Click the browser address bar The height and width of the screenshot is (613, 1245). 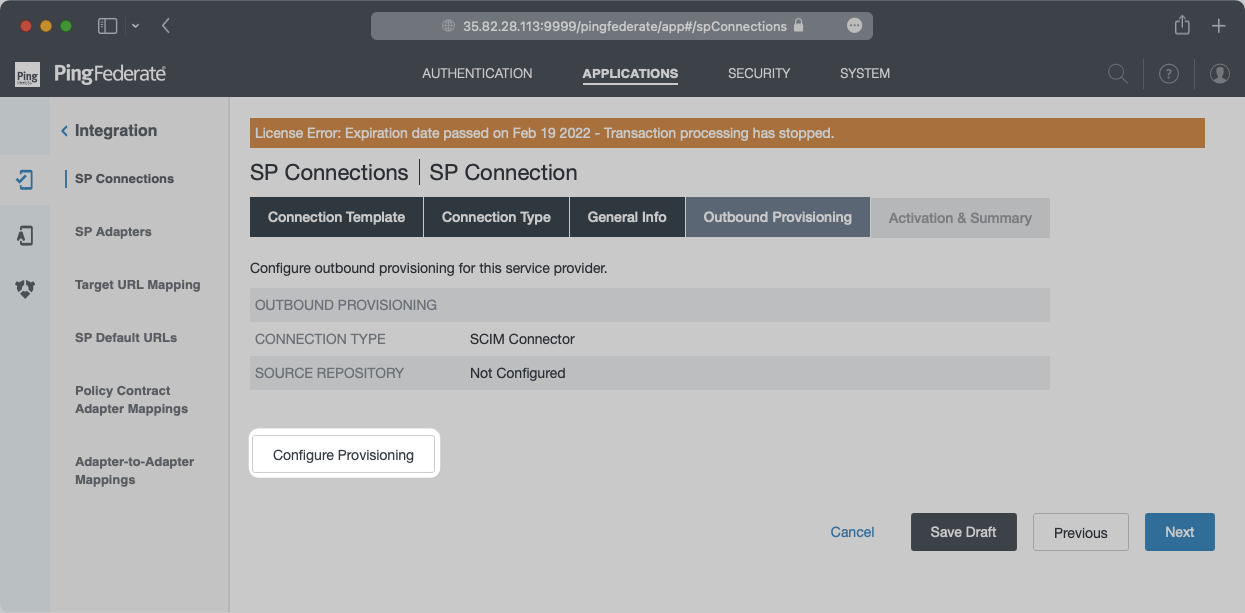(622, 26)
